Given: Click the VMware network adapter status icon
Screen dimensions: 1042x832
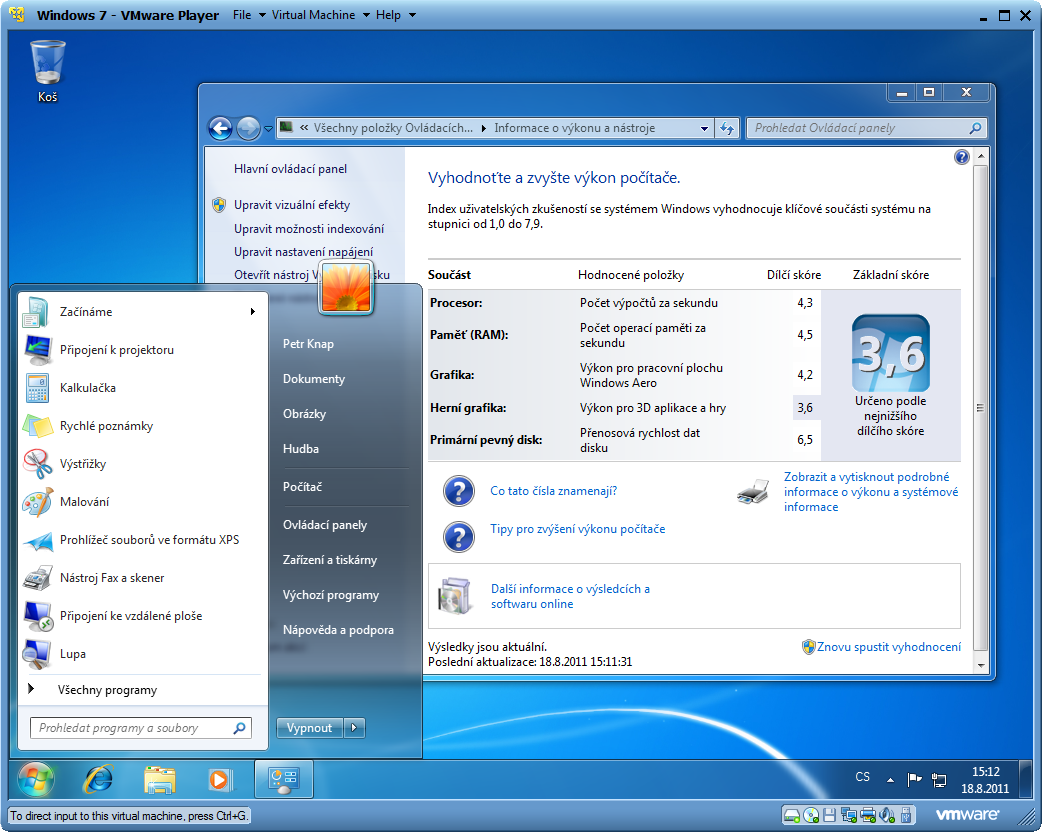Looking at the screenshot, I should [x=849, y=815].
